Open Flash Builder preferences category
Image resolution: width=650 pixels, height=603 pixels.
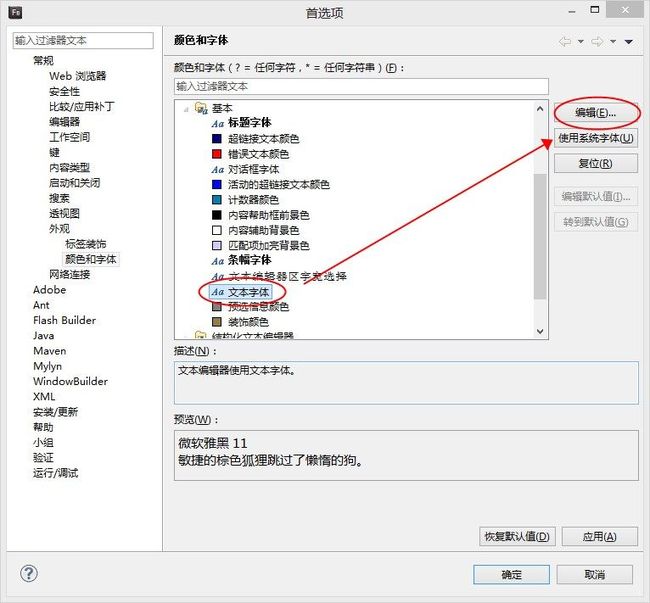point(64,320)
